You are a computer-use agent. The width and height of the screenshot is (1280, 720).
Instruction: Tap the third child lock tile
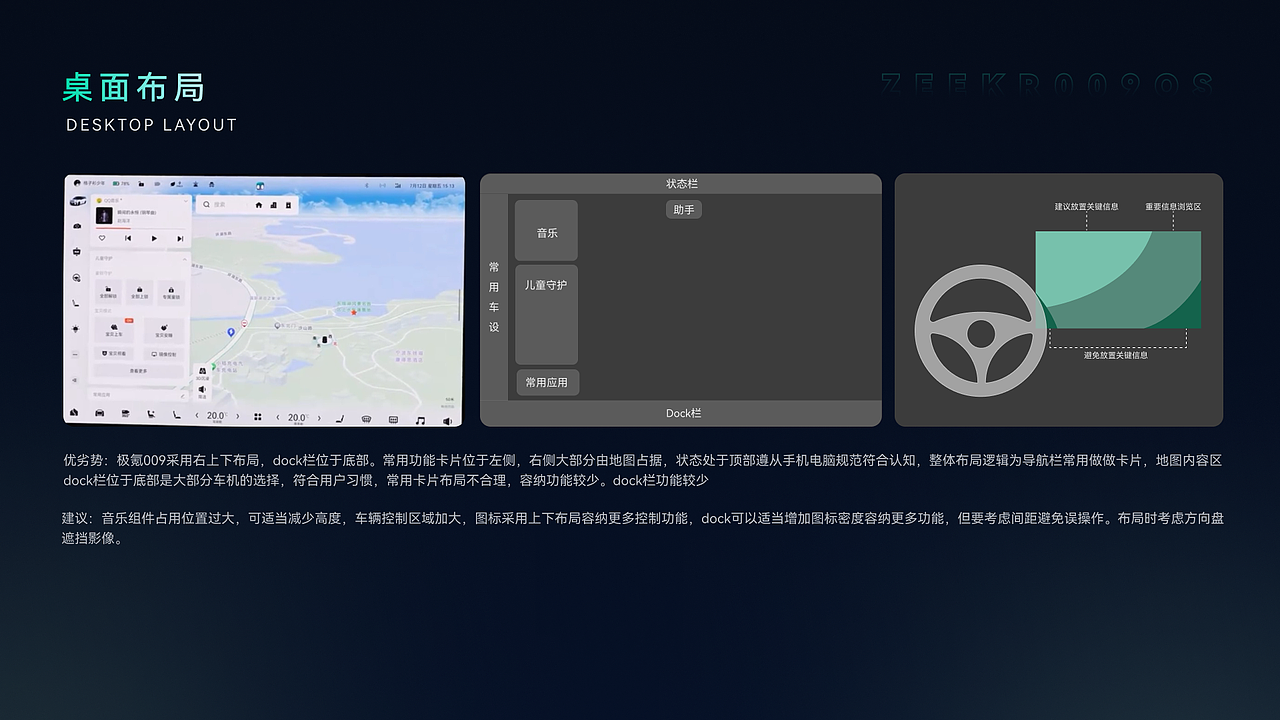tap(171, 292)
